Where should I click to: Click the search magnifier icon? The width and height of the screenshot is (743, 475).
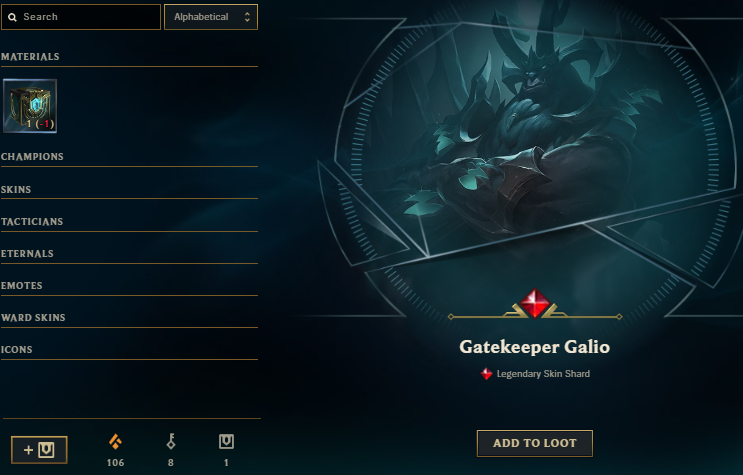tap(13, 17)
